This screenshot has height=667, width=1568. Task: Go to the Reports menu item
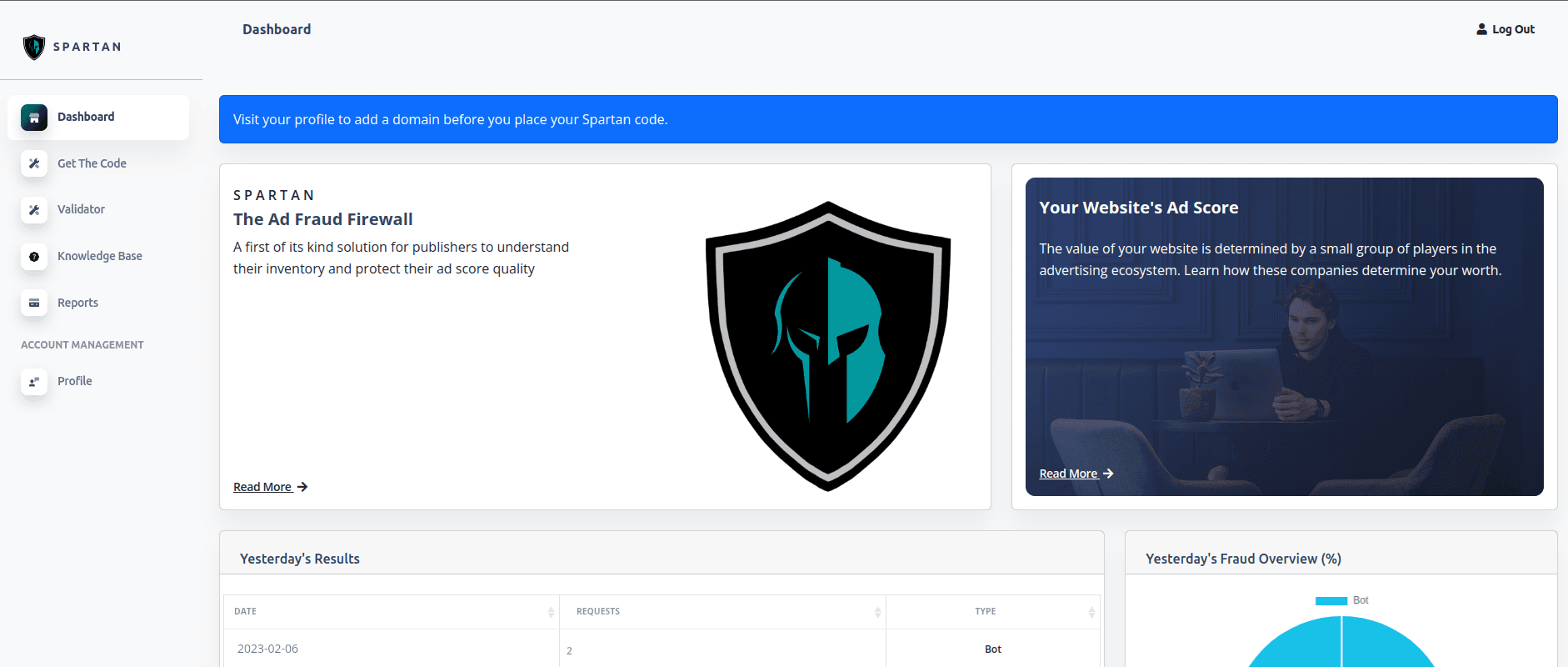pos(77,303)
